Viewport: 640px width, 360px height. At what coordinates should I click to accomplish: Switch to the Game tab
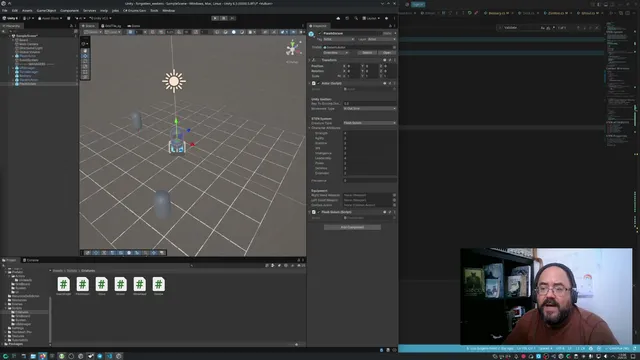(134, 26)
